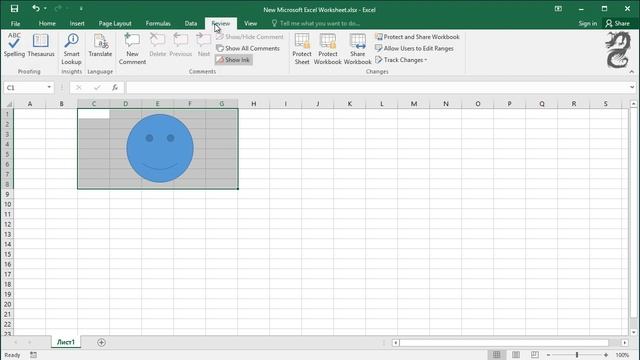Open the Customize Quick Access Toolbar dropdown
This screenshot has height=360, width=640.
pyautogui.click(x=81, y=9)
